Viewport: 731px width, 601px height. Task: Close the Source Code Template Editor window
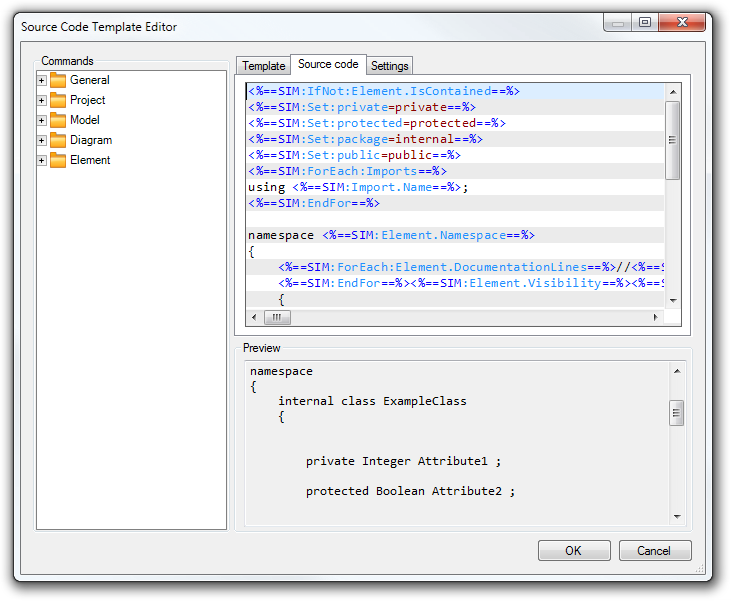tap(682, 22)
